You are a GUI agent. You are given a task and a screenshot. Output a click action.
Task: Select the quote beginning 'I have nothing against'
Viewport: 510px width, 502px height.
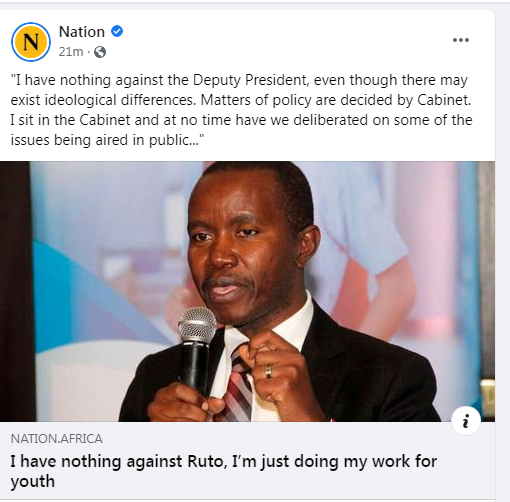(244, 110)
